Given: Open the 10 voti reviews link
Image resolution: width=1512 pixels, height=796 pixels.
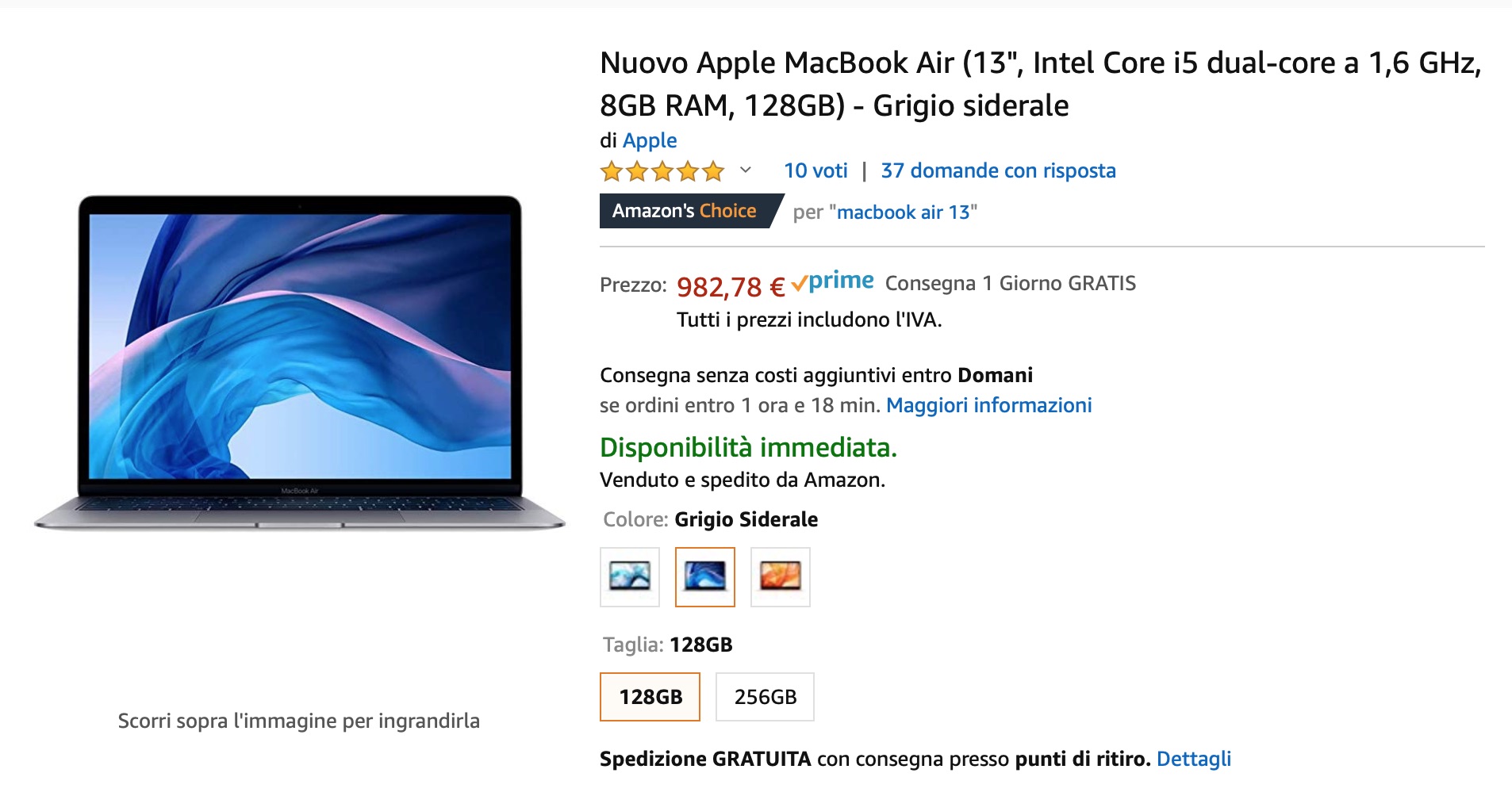Looking at the screenshot, I should coord(815,170).
